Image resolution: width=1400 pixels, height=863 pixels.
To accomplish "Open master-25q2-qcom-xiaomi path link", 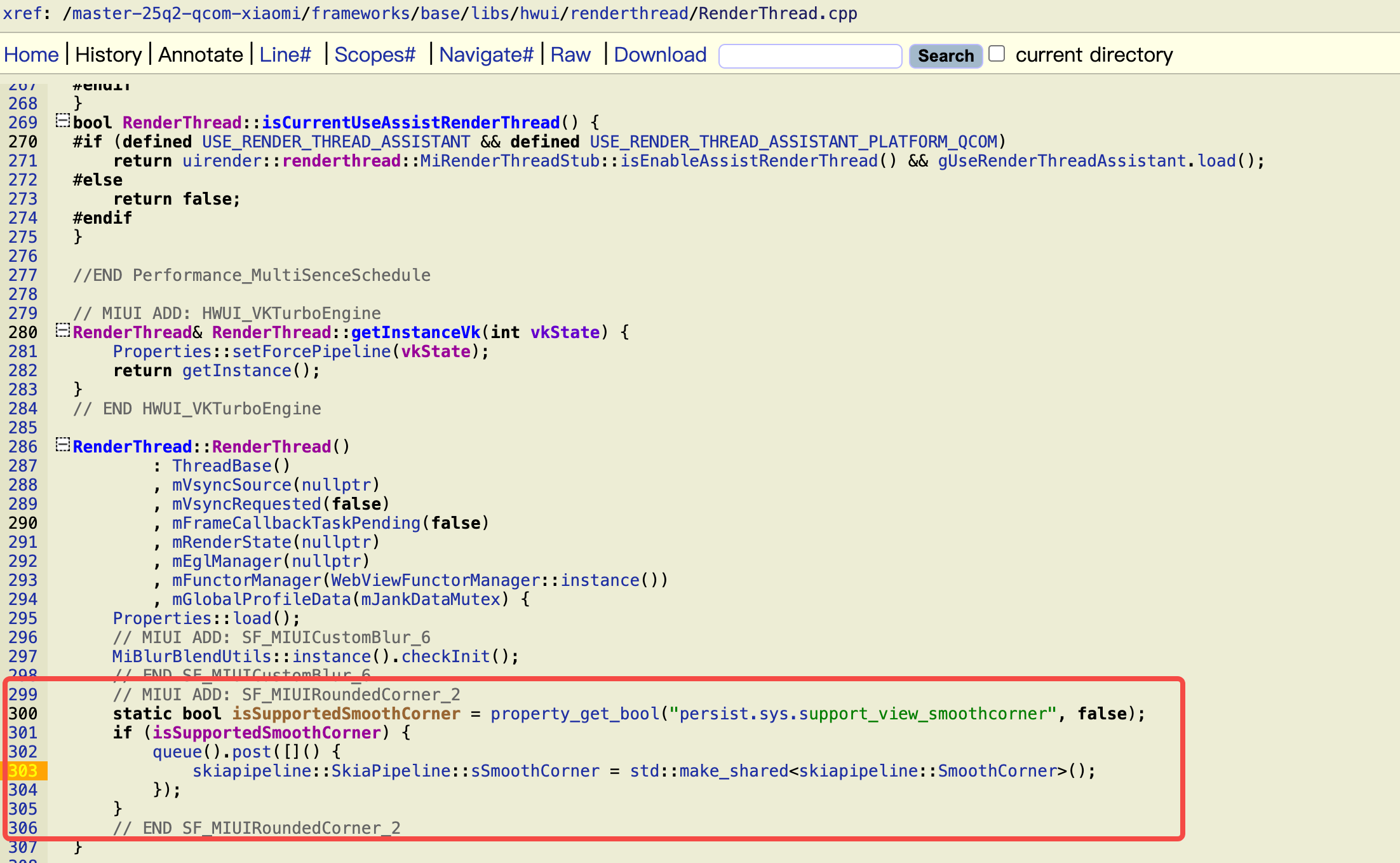I will coord(187,13).
